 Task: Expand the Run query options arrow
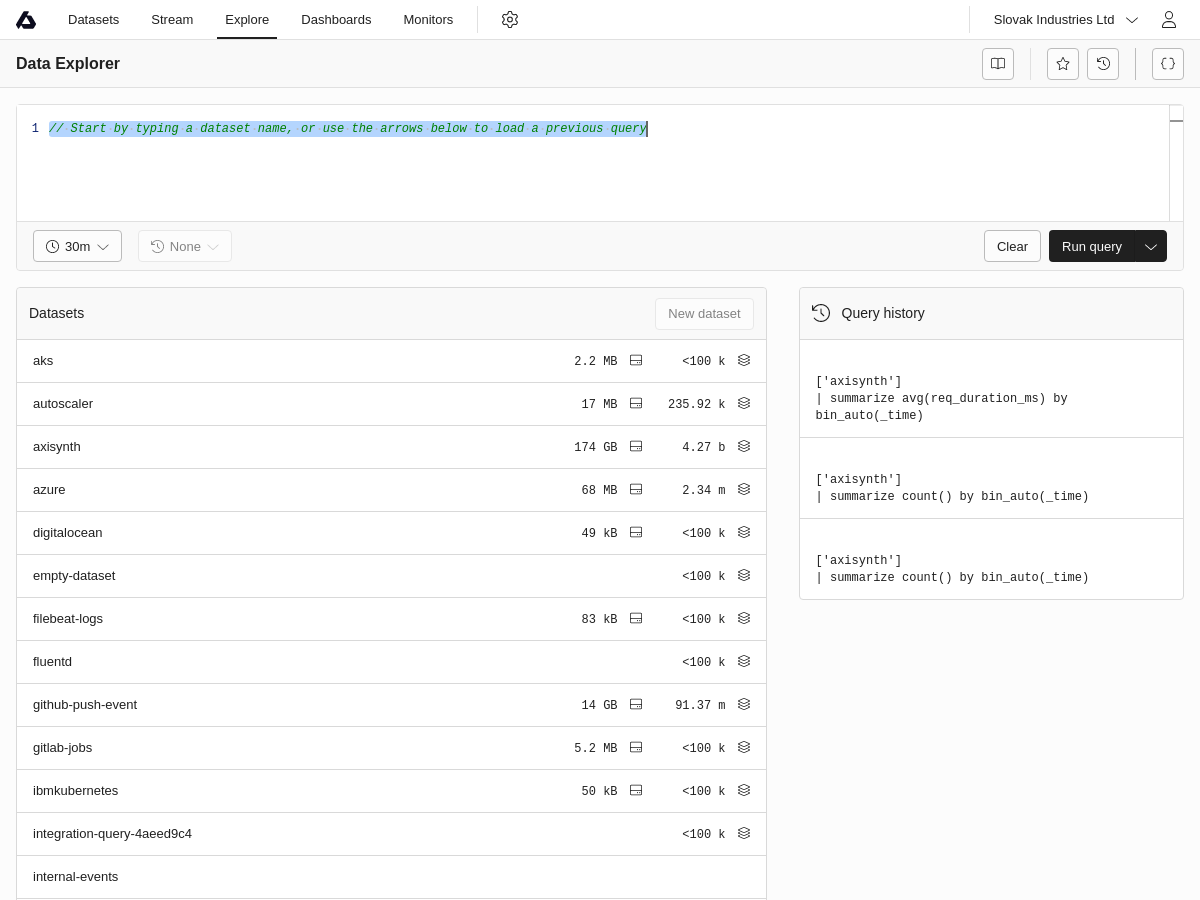tap(1151, 246)
